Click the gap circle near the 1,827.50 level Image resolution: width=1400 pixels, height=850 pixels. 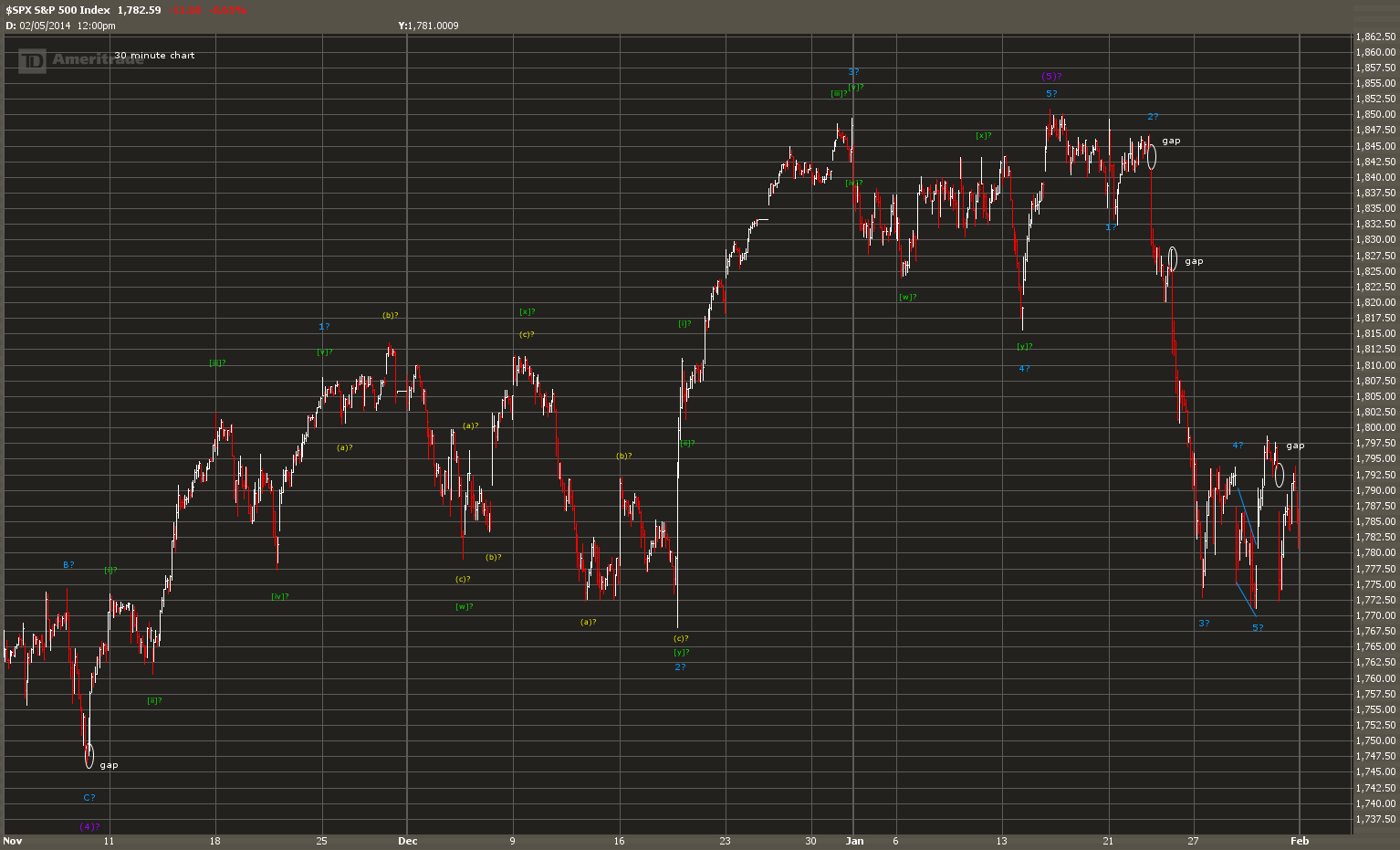1173,258
